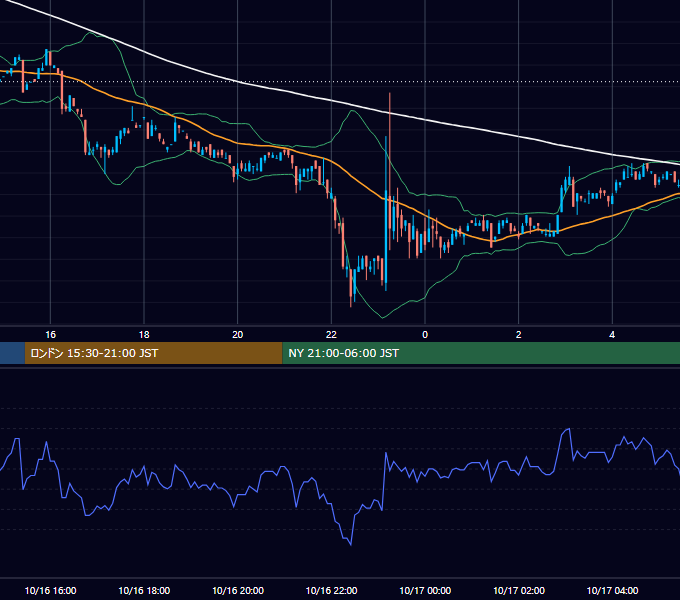This screenshot has width=680, height=600.
Task: Click the oscillator's highest peak near 03:00
Action: click(567, 429)
